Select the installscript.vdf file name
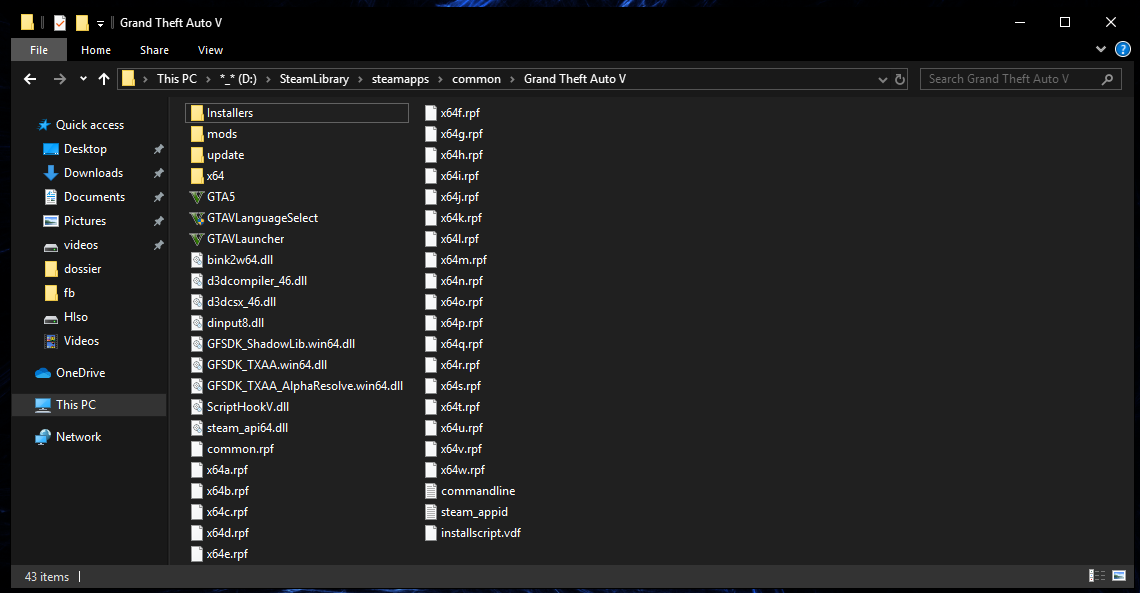The width and height of the screenshot is (1140, 593). [x=481, y=533]
